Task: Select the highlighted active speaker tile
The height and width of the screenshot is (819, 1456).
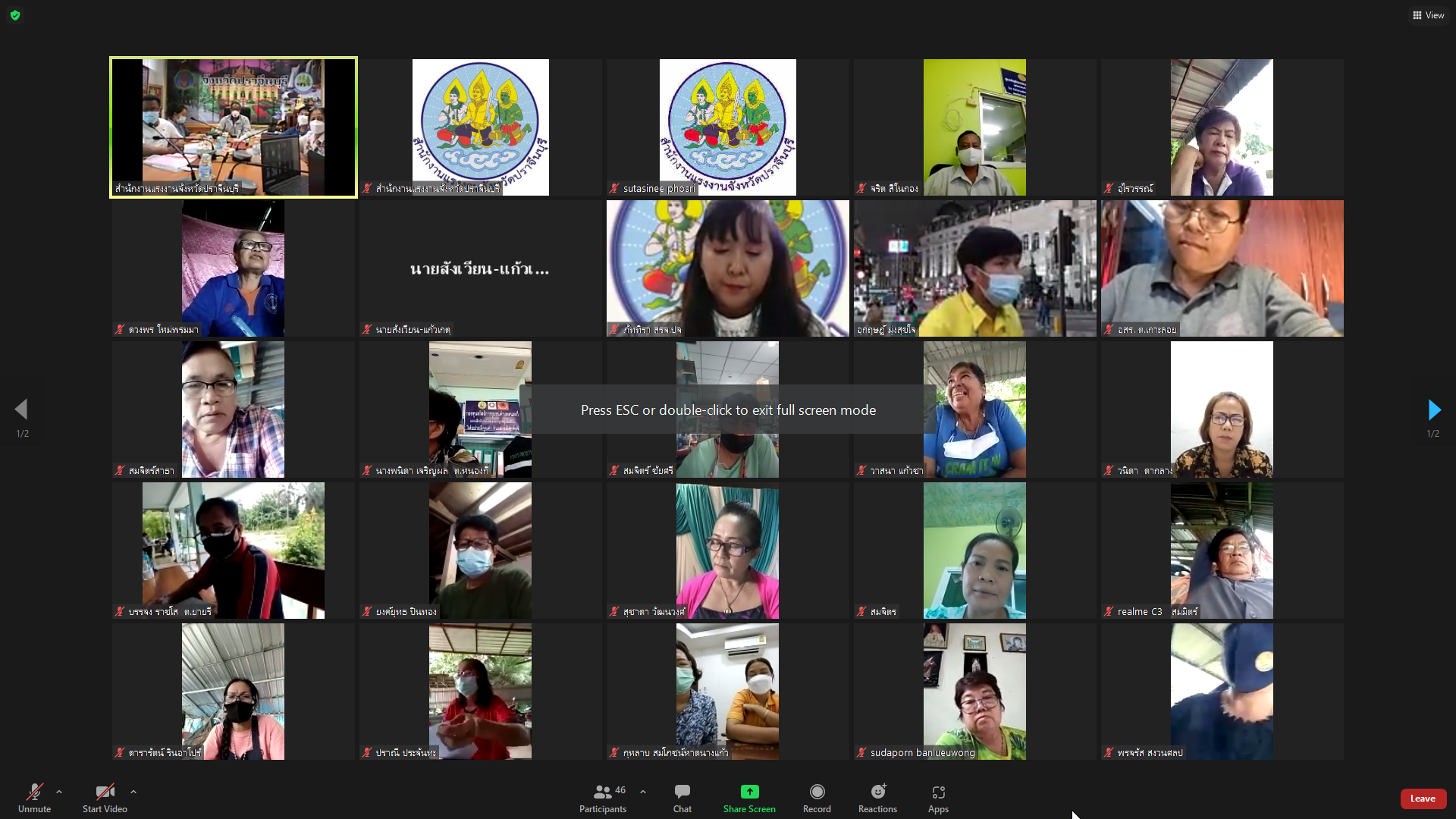Action: point(234,127)
